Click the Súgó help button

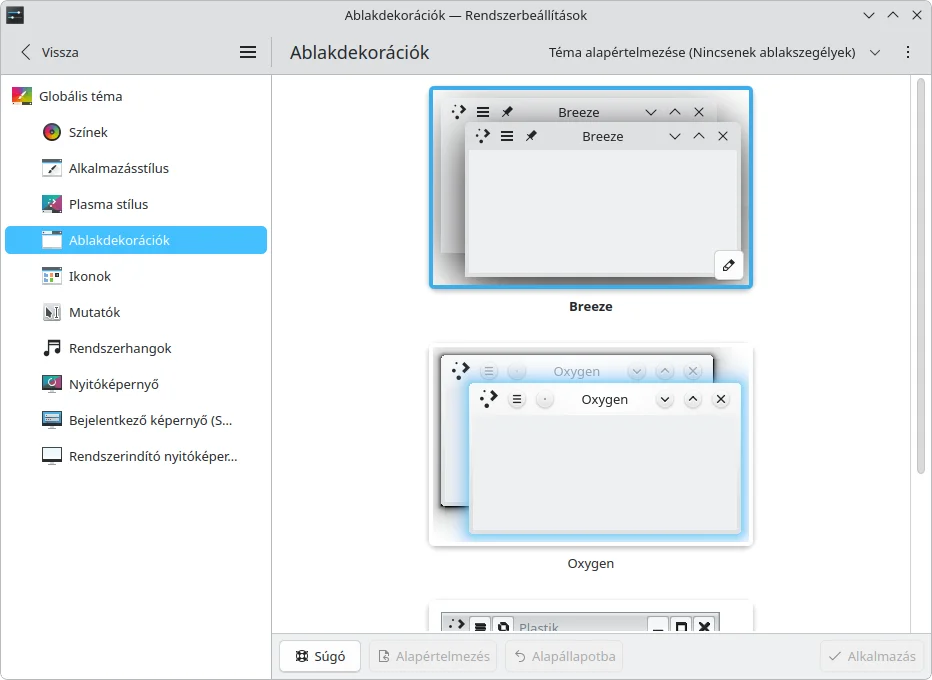tap(320, 656)
